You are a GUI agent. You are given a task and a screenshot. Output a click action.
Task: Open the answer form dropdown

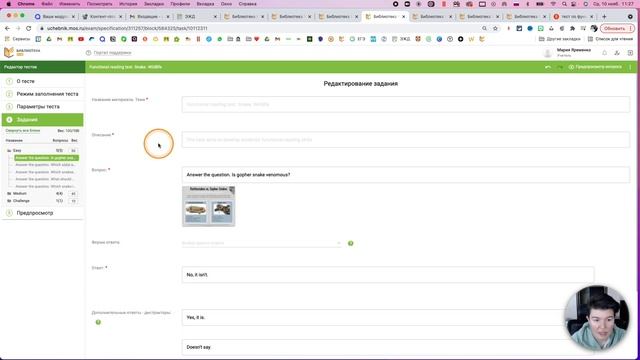coord(261,243)
